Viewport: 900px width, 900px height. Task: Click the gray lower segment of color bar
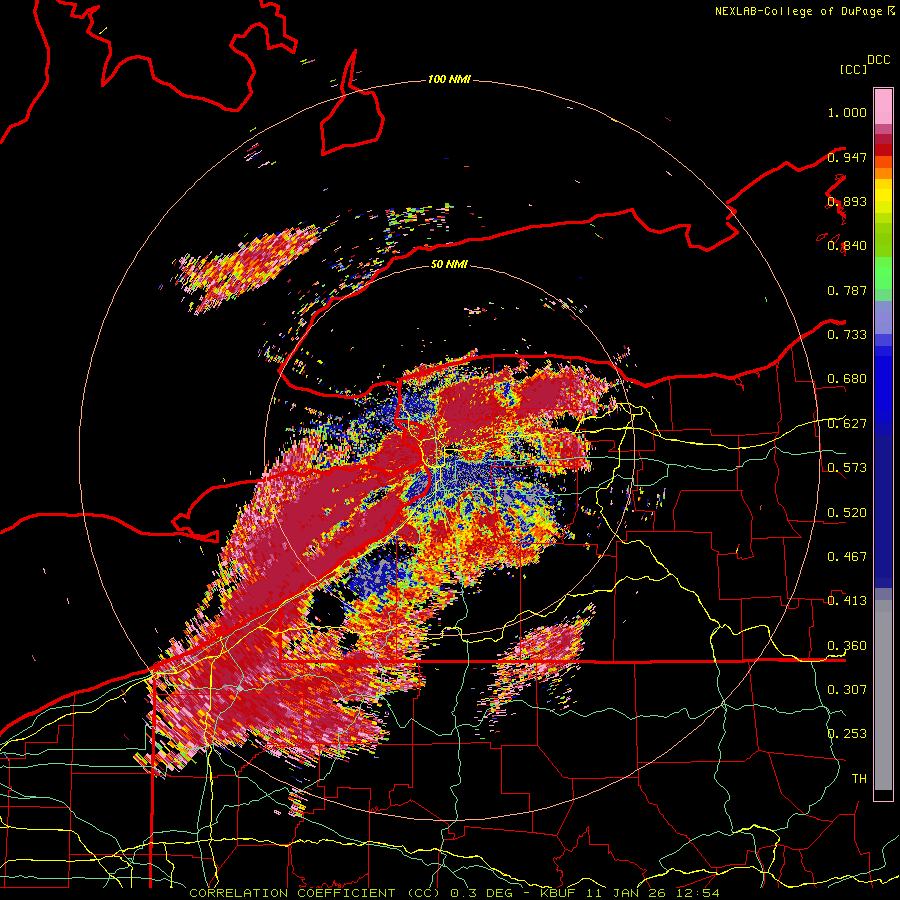coord(883,695)
